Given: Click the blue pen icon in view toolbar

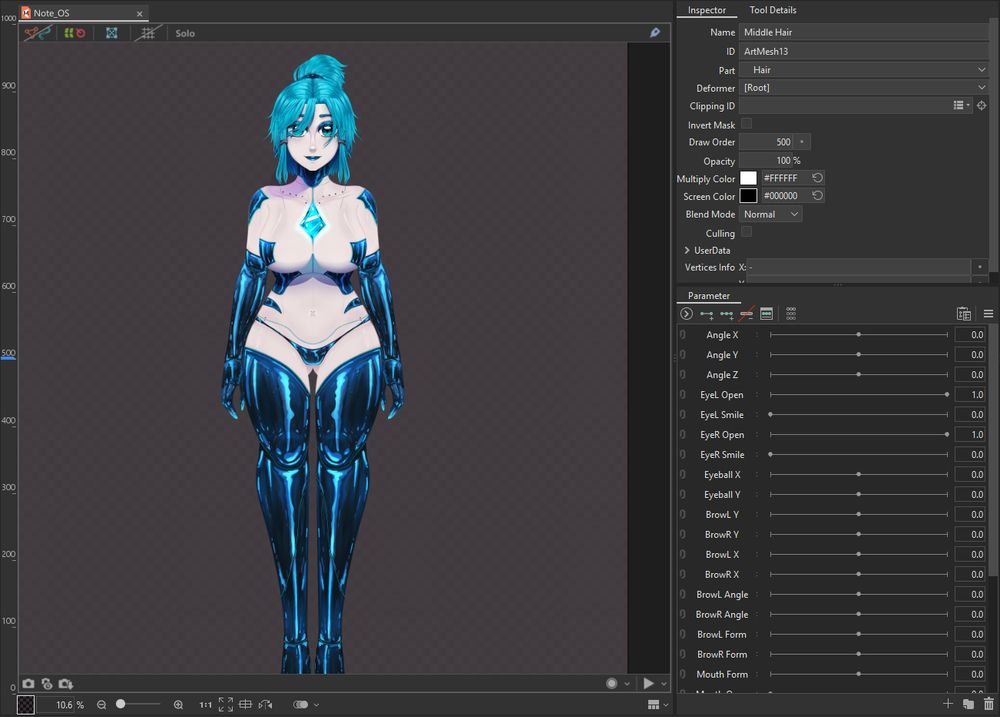Looking at the screenshot, I should (655, 33).
